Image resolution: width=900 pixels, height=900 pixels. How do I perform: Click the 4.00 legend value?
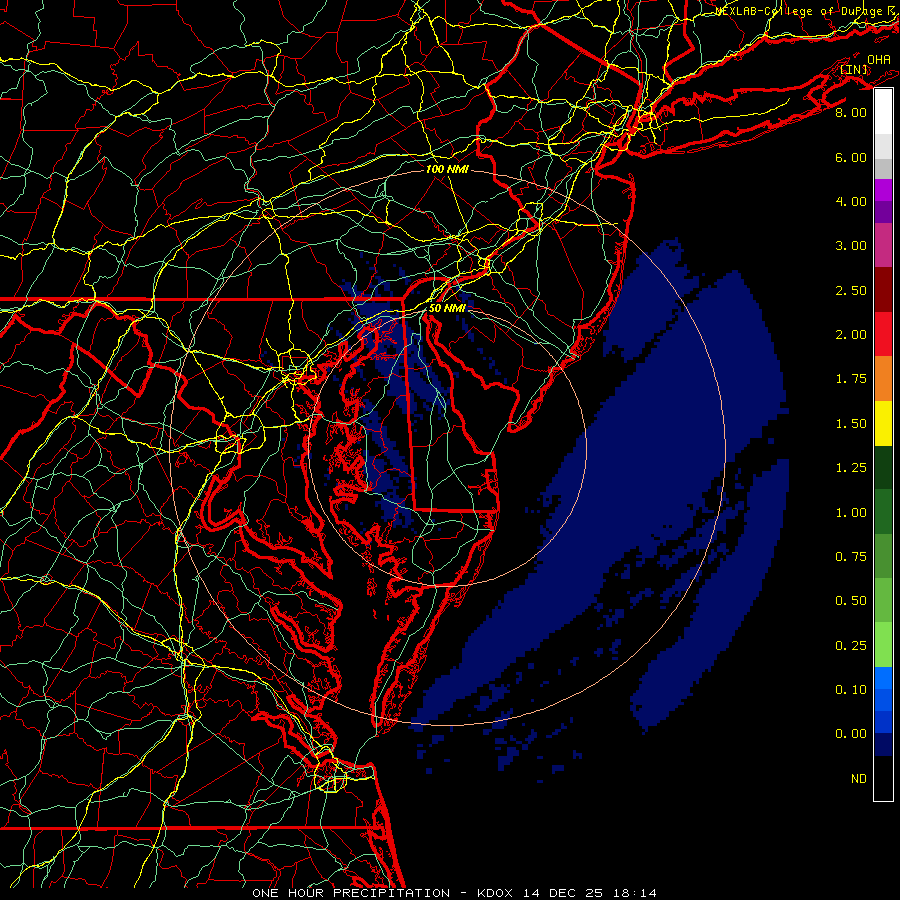pyautogui.click(x=851, y=201)
